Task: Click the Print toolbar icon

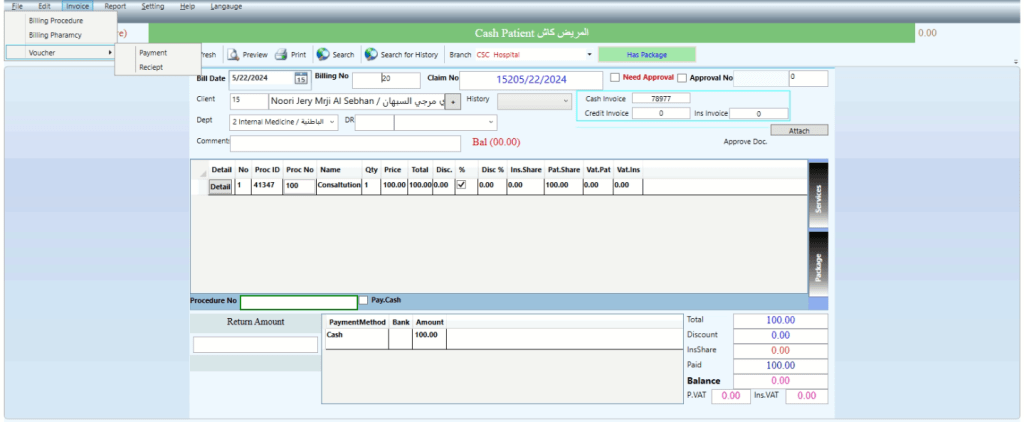Action: pyautogui.click(x=282, y=55)
